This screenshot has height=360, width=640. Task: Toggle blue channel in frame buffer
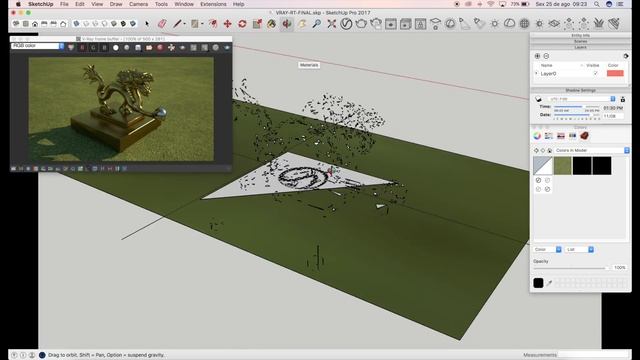[x=104, y=48]
